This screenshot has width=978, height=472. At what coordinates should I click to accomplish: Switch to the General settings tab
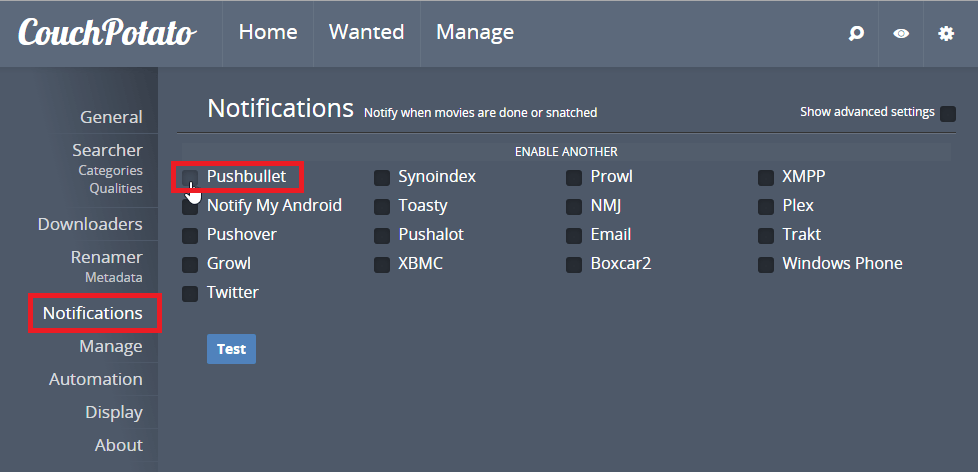tap(111, 117)
